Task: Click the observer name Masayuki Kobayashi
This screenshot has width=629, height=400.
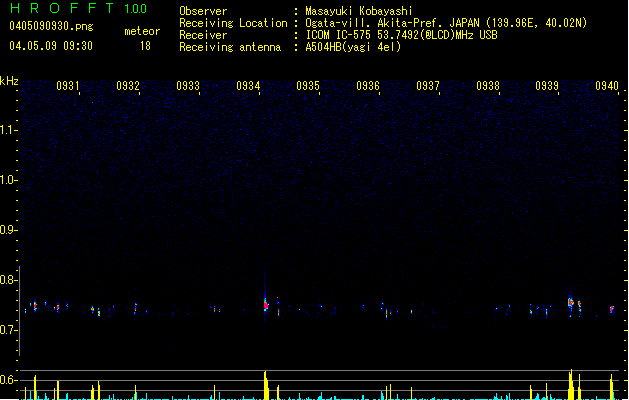Action: click(359, 11)
